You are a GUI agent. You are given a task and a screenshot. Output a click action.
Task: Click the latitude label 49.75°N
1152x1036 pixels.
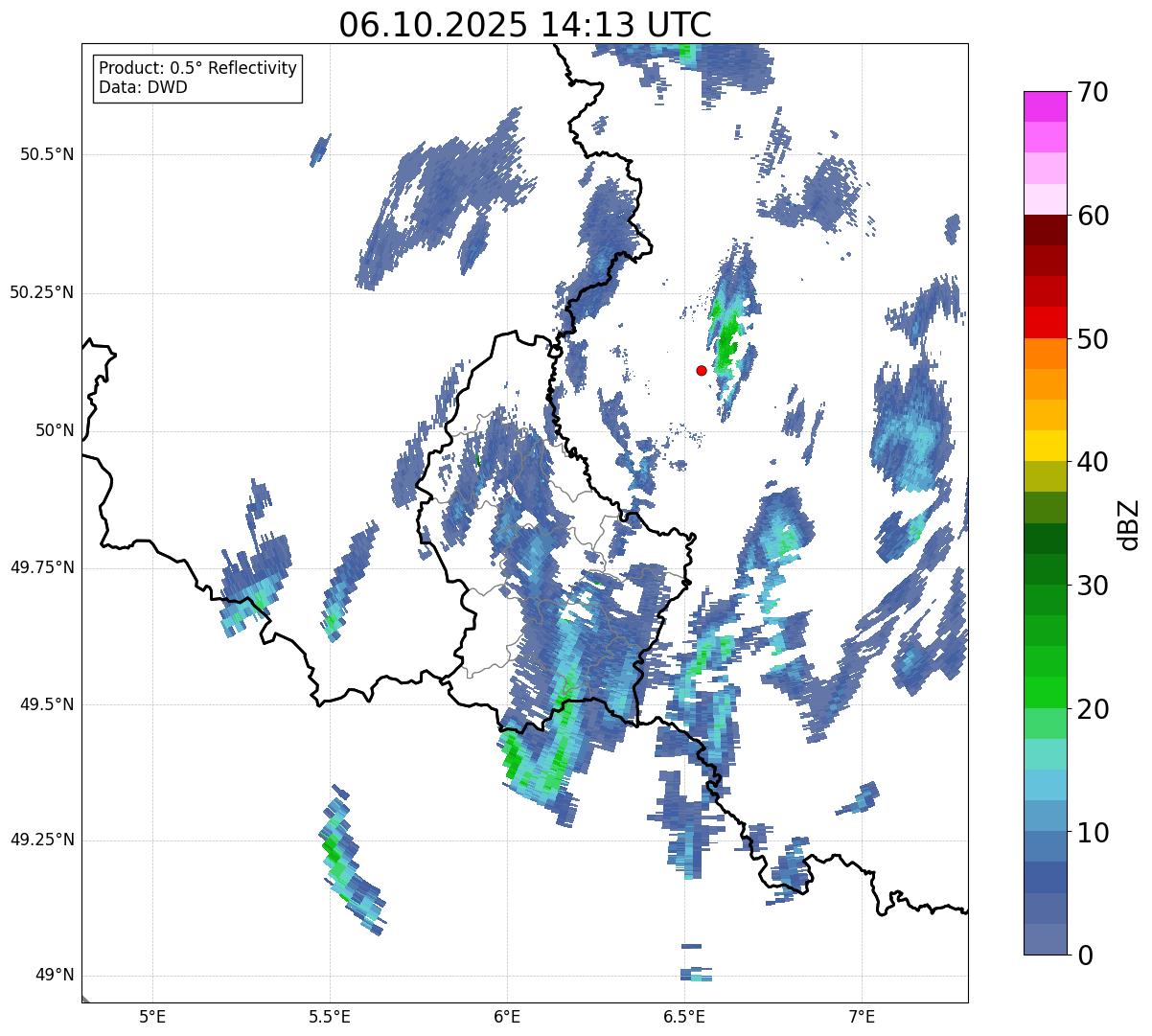click(x=41, y=567)
